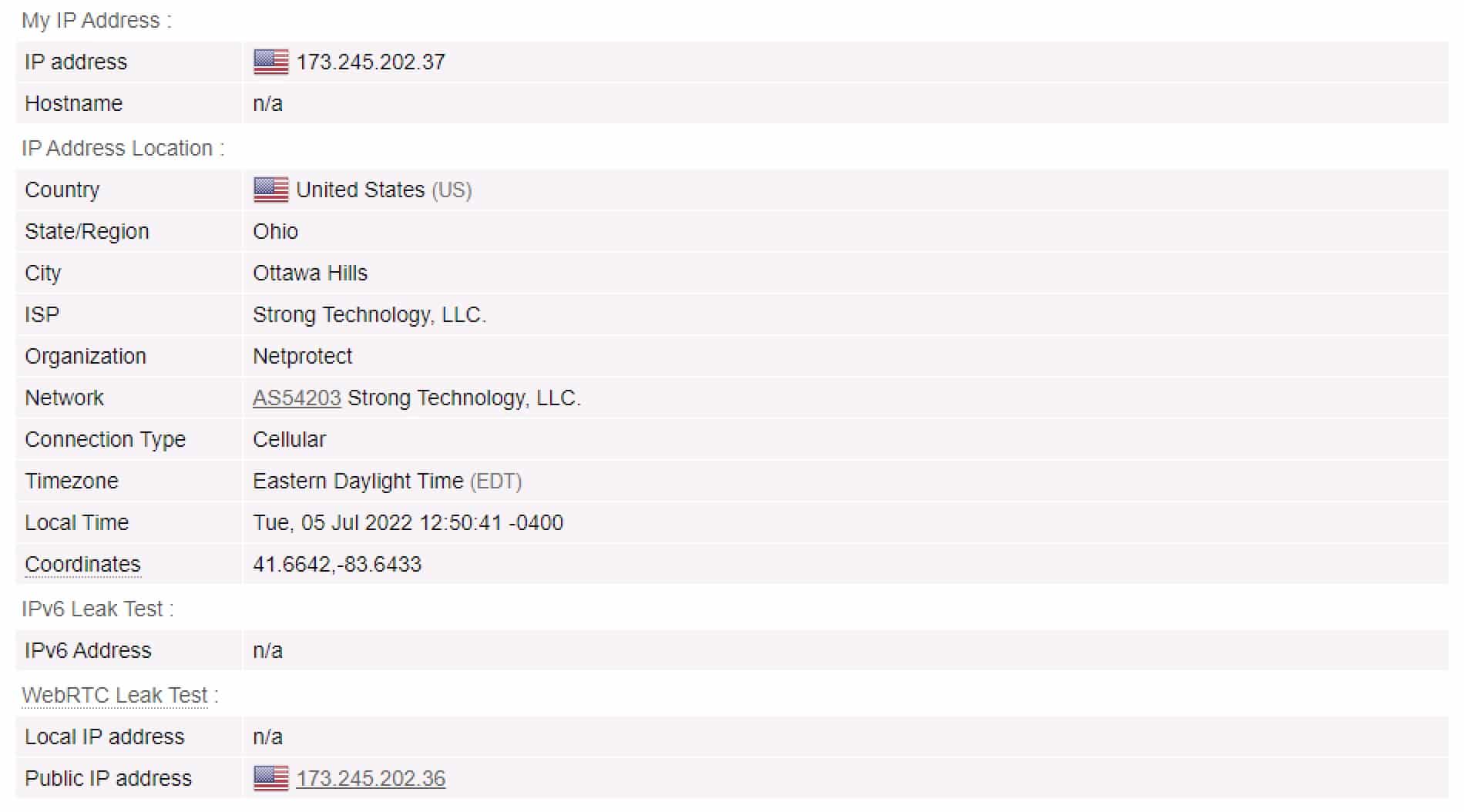This screenshot has height=812, width=1464.
Task: Select the IP address value 173.245.202.37
Action: coord(371,62)
